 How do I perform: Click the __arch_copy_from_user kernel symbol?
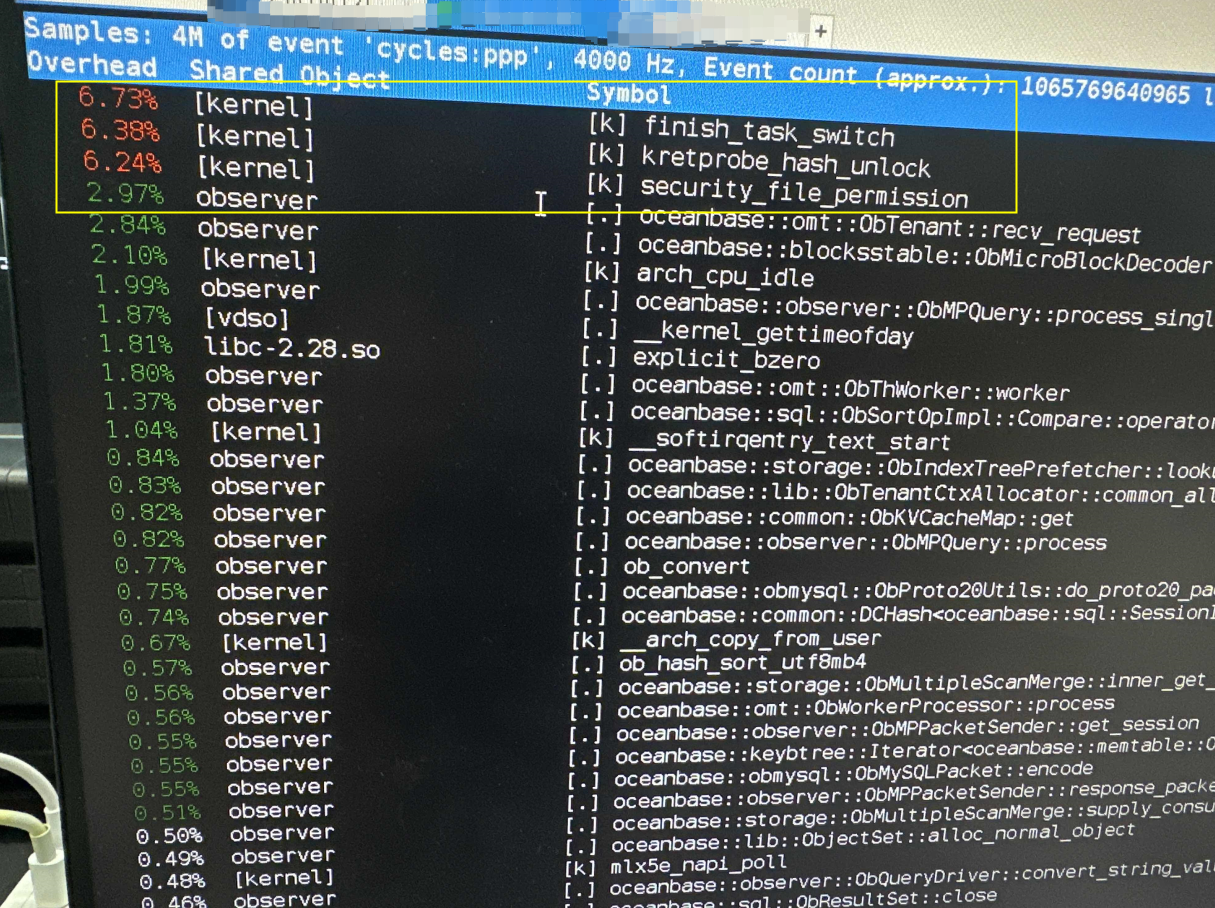(x=749, y=637)
